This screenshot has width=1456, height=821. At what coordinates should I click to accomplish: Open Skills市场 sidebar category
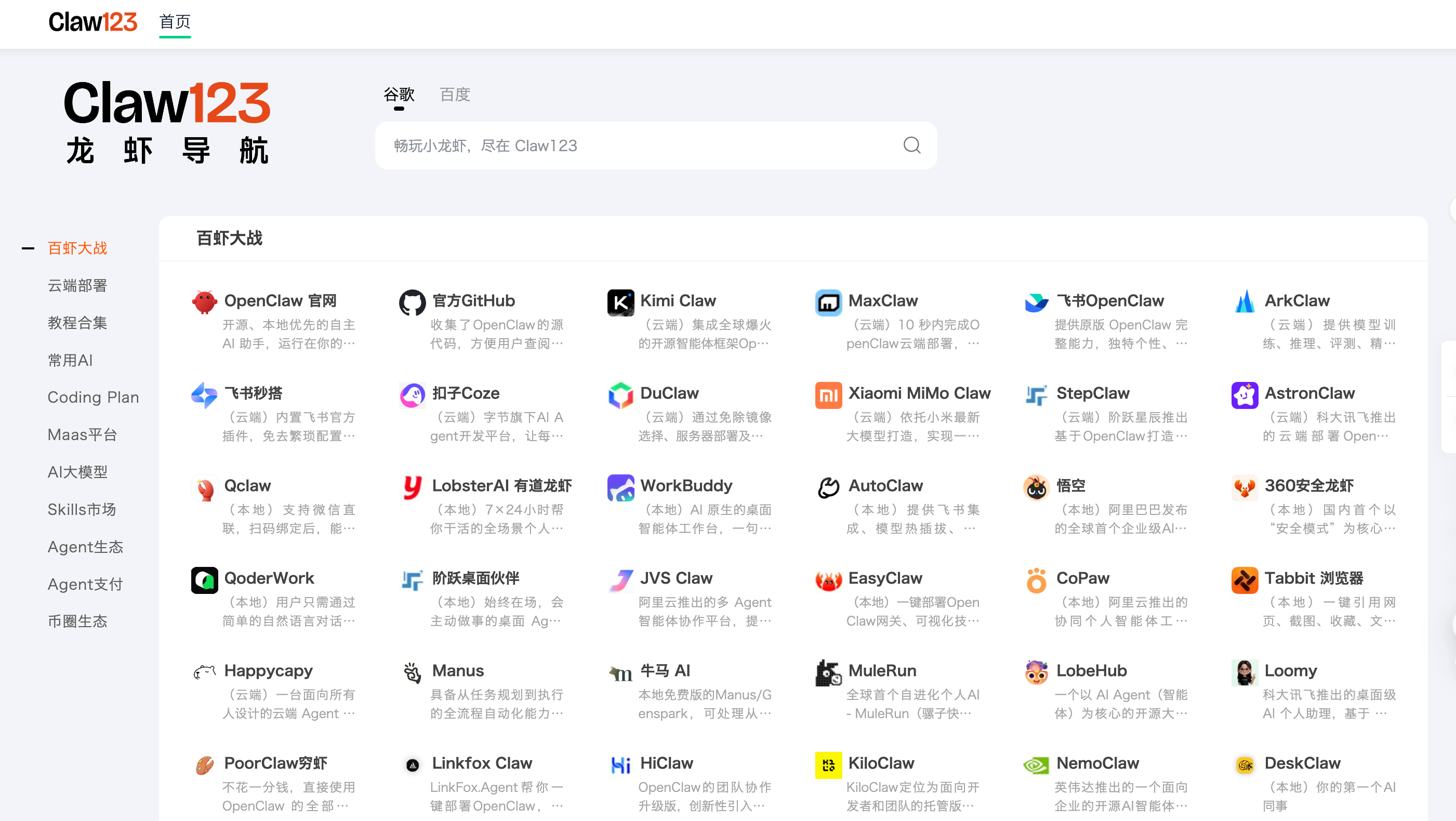82,509
